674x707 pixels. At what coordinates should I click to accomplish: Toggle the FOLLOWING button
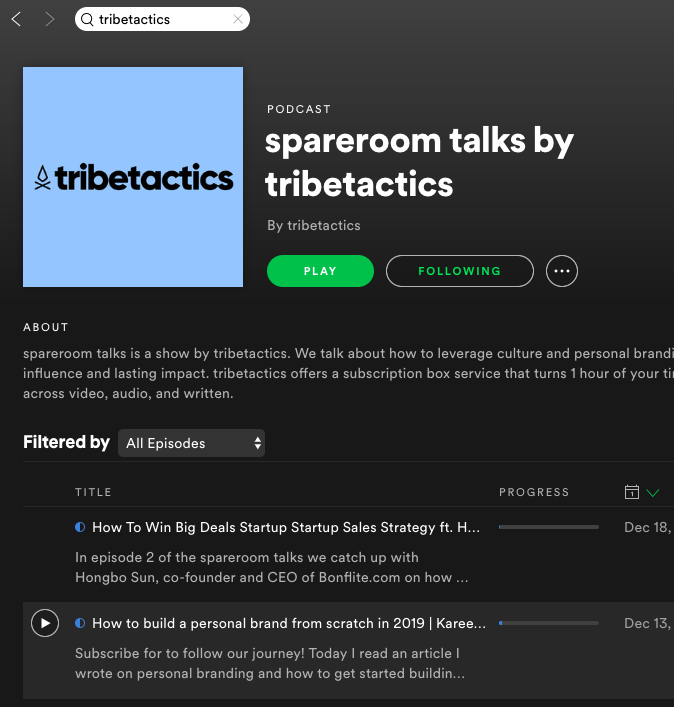[x=459, y=271]
